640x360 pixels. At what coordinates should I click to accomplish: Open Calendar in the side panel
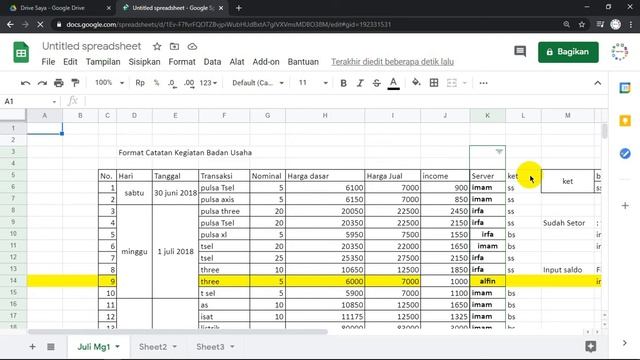625,88
